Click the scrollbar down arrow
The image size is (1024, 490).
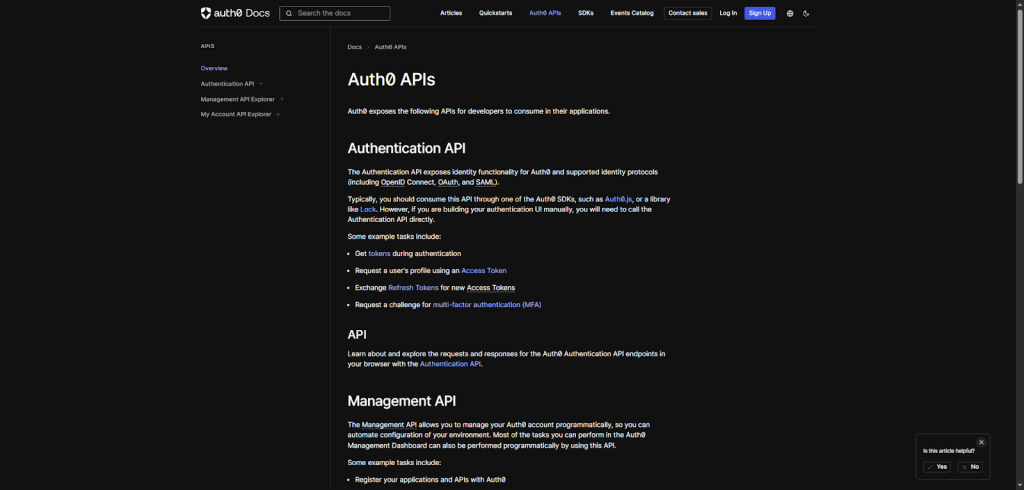pyautogui.click(x=1019, y=485)
